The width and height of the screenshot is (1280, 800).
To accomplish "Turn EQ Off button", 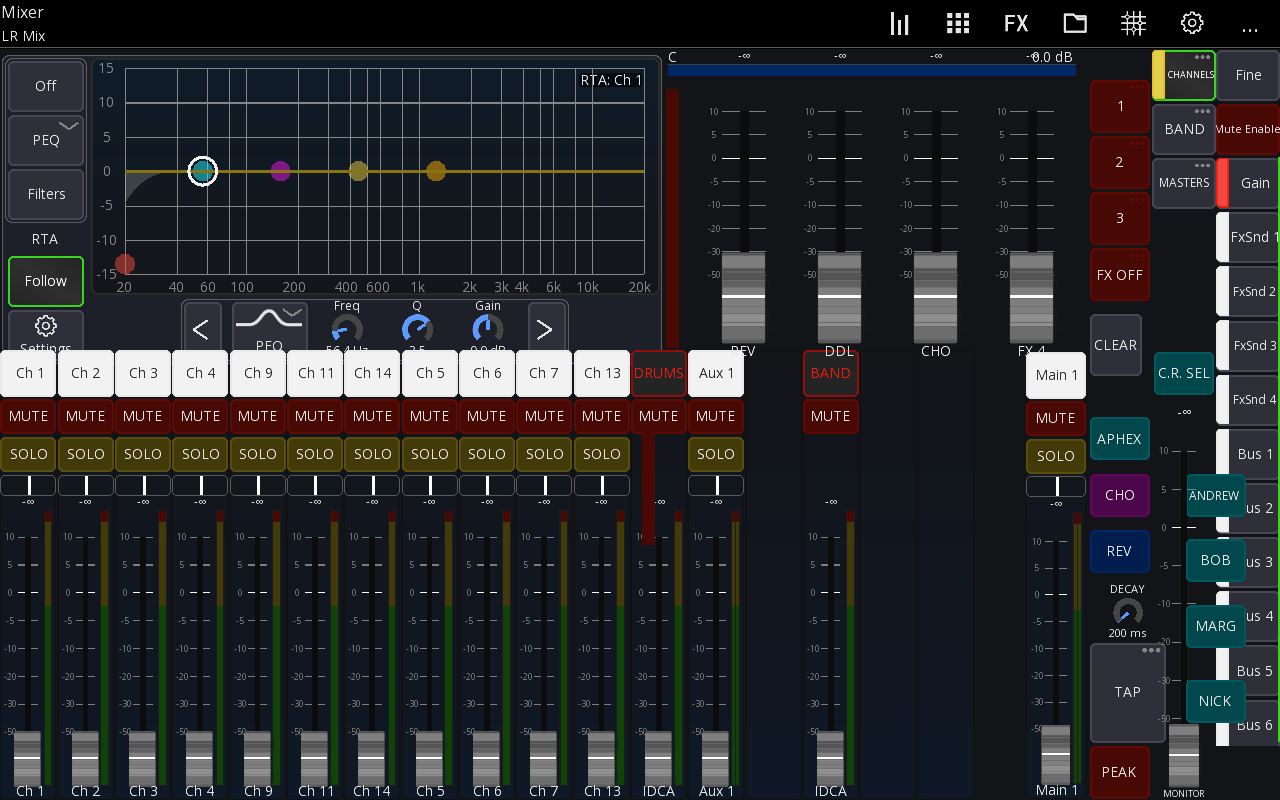I will click(x=46, y=86).
